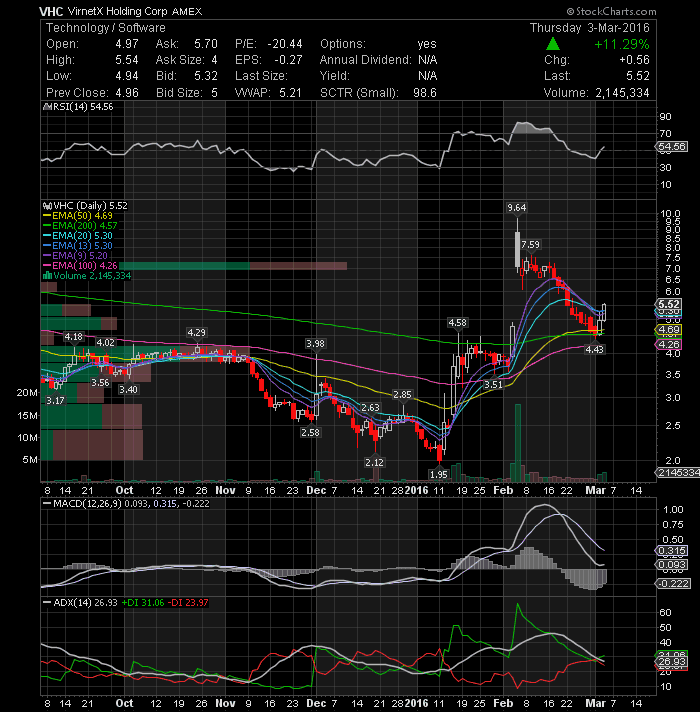700x712 pixels.
Task: Click the 2.58 price low label
Action: point(311,433)
